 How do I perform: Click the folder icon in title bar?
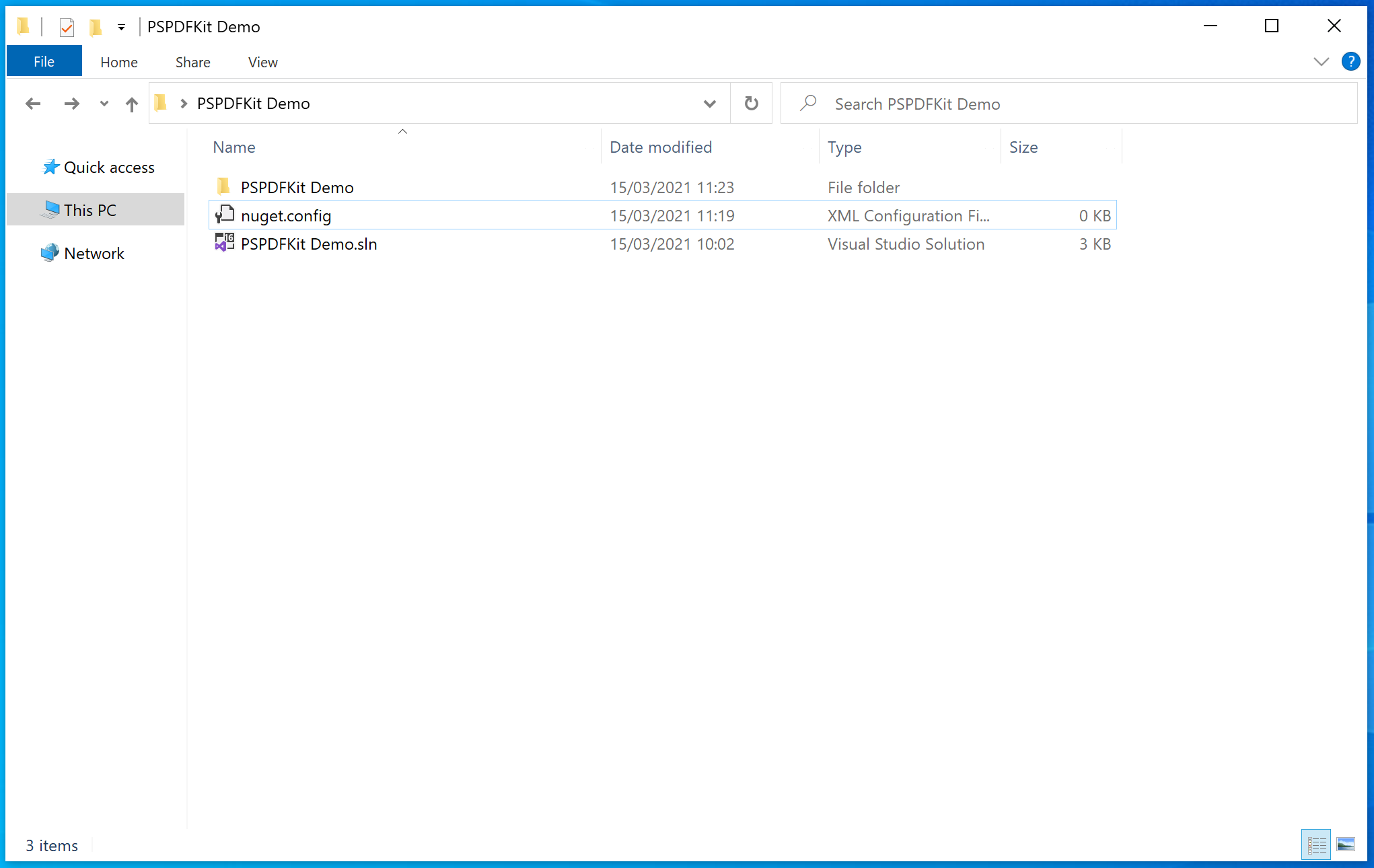[24, 26]
